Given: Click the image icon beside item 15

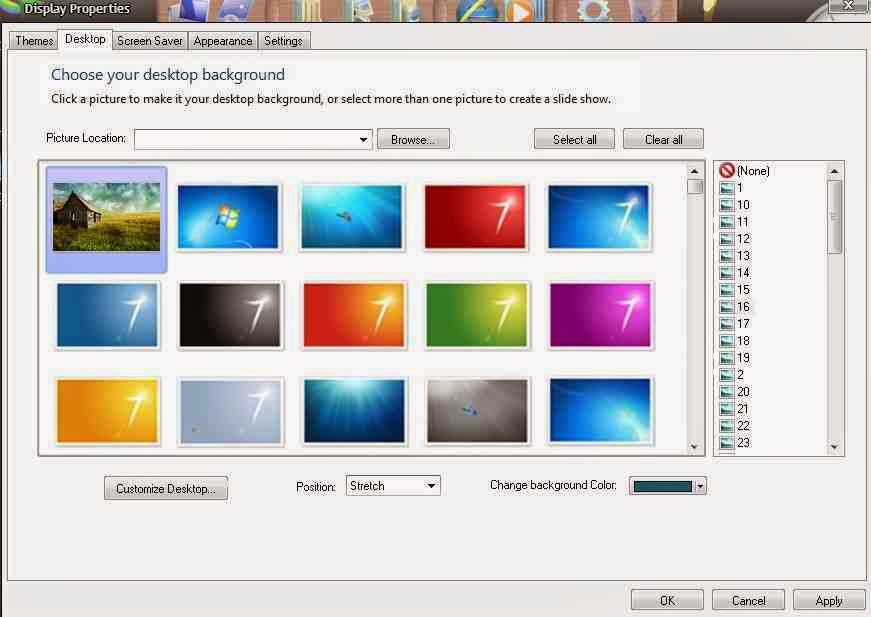Looking at the screenshot, I should point(727,290).
